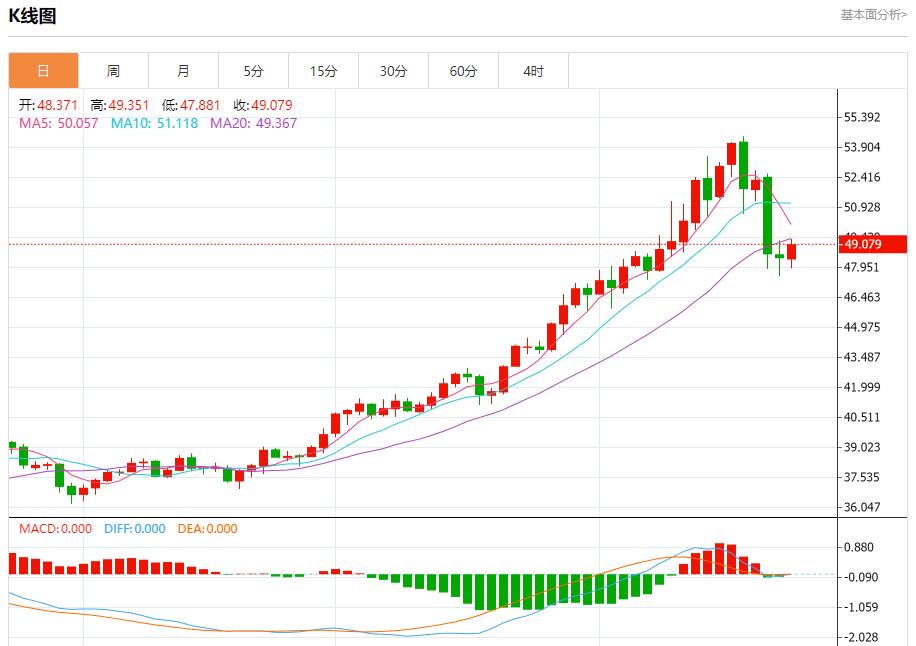Image resolution: width=916 pixels, height=646 pixels.
Task: Click the highlighted 日 daily tab
Action: tap(43, 70)
